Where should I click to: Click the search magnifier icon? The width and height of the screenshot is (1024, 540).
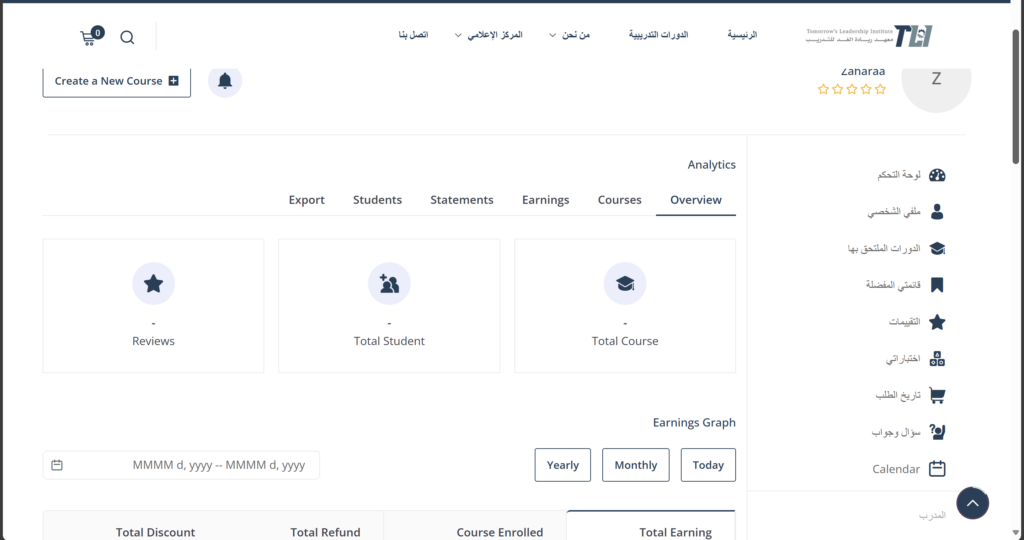[x=127, y=37]
